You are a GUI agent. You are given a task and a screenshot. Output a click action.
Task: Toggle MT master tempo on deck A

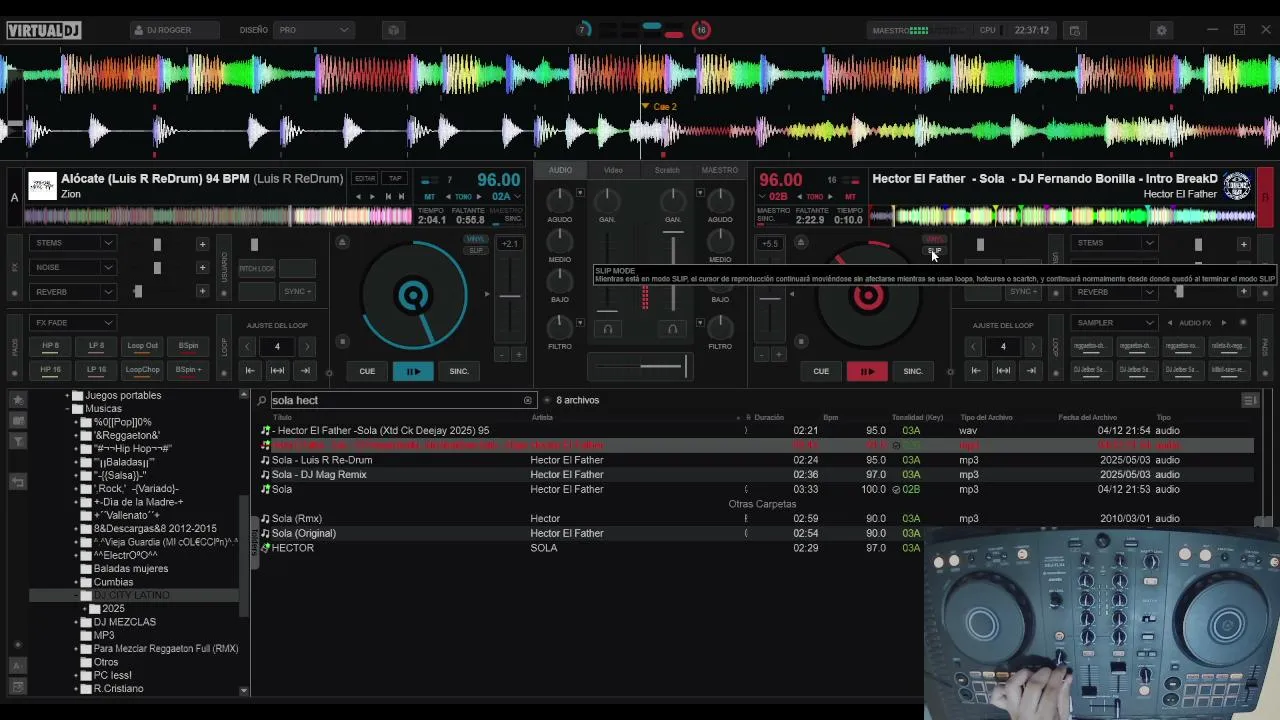430,197
